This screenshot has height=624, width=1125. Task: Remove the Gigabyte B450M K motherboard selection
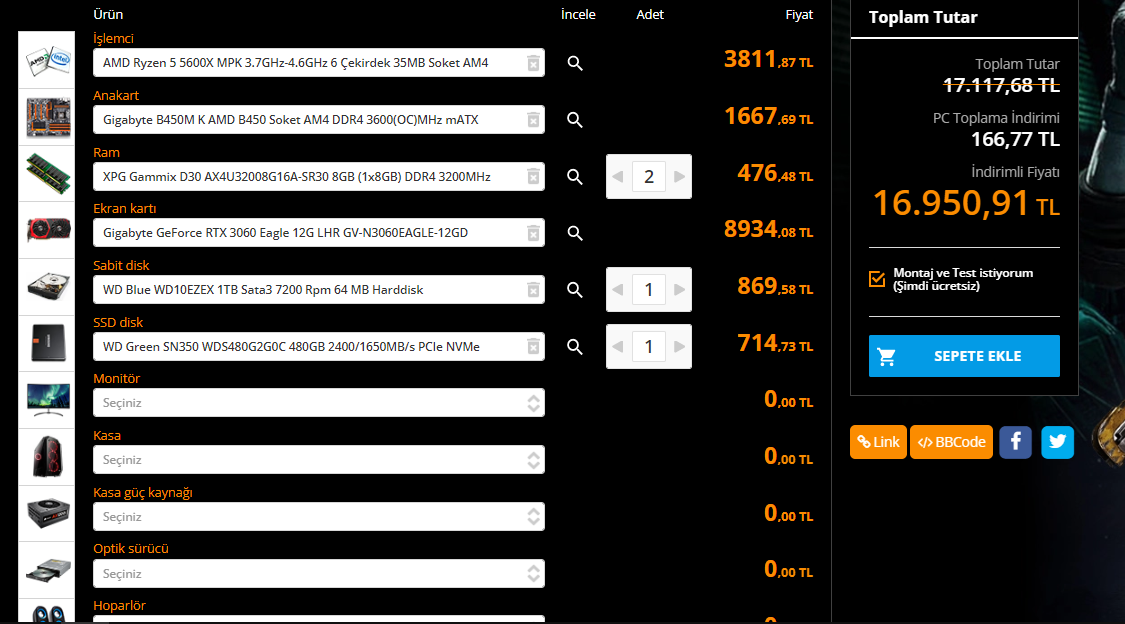(533, 120)
